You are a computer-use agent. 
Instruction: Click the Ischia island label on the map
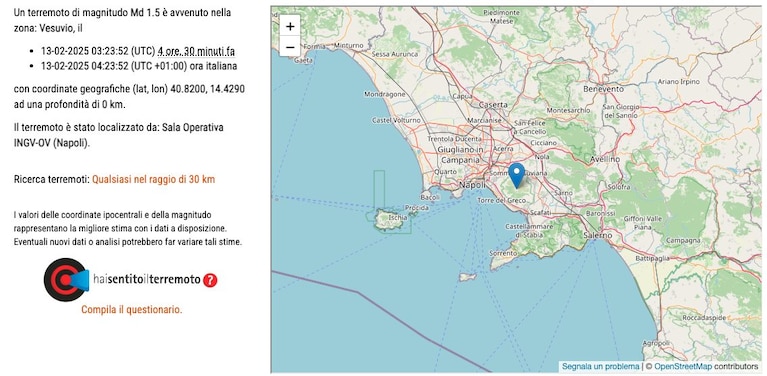coord(397,218)
